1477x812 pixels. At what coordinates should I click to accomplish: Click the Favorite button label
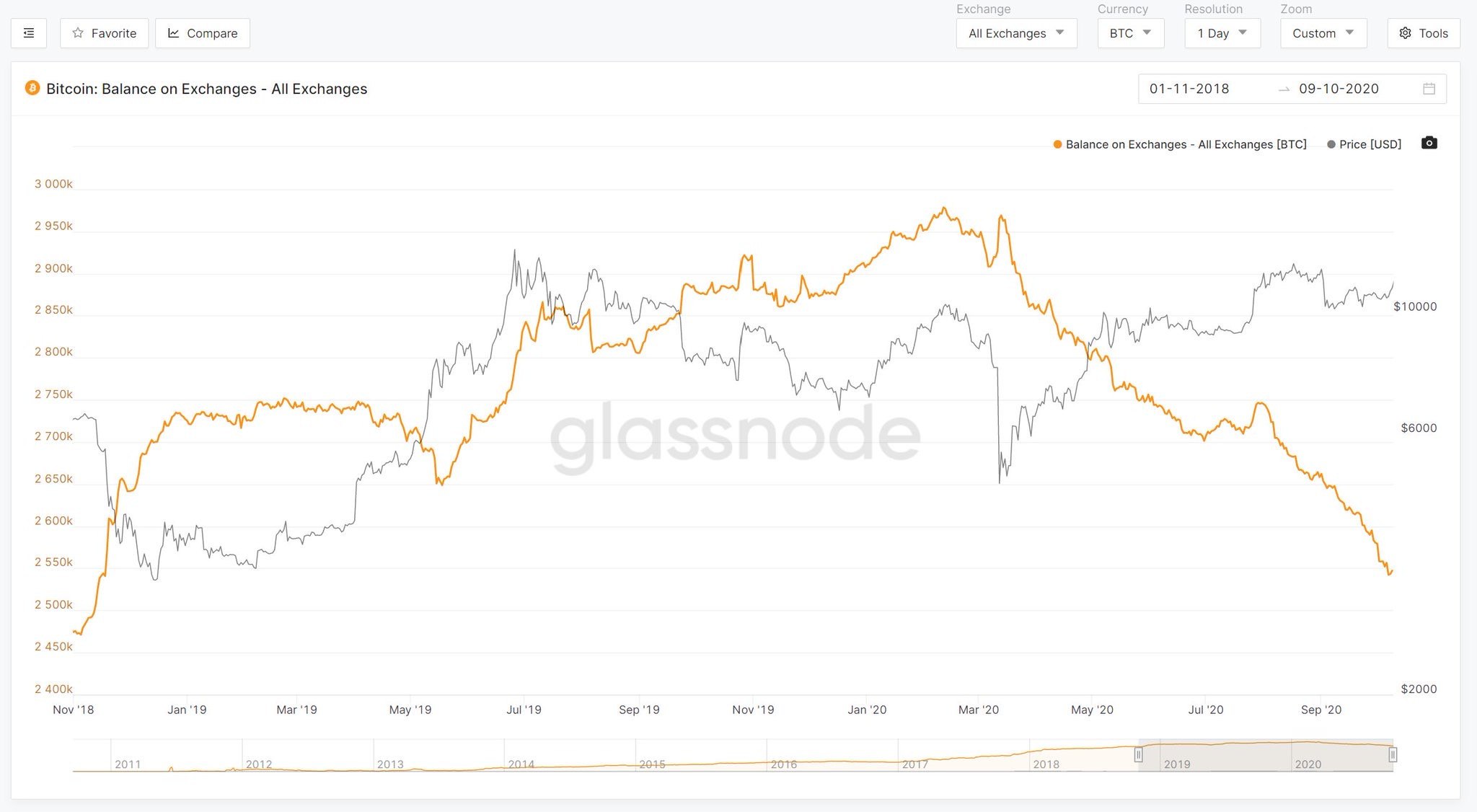pyautogui.click(x=114, y=33)
